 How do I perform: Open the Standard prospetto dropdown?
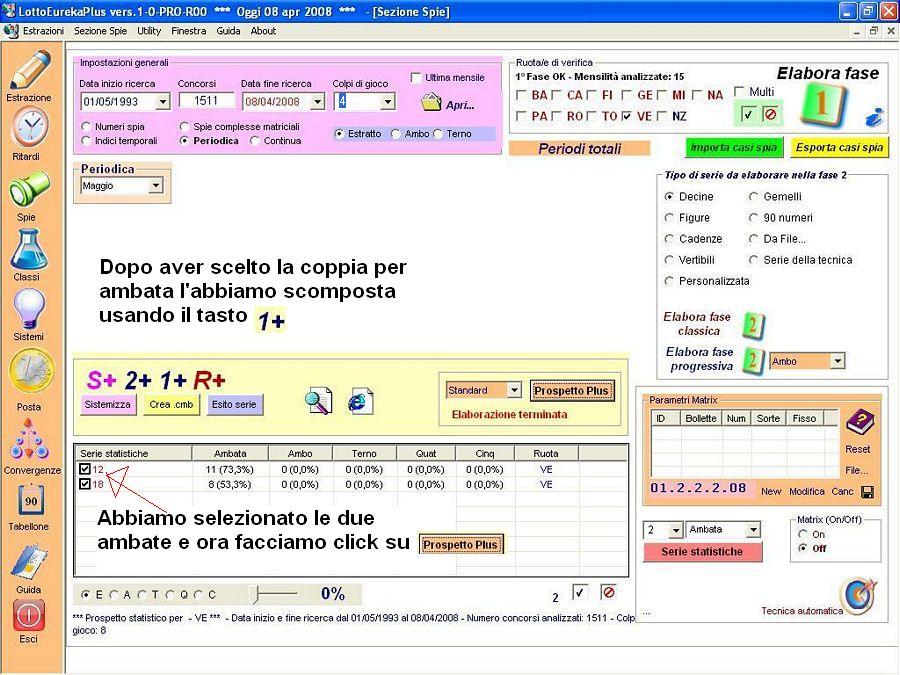point(514,390)
